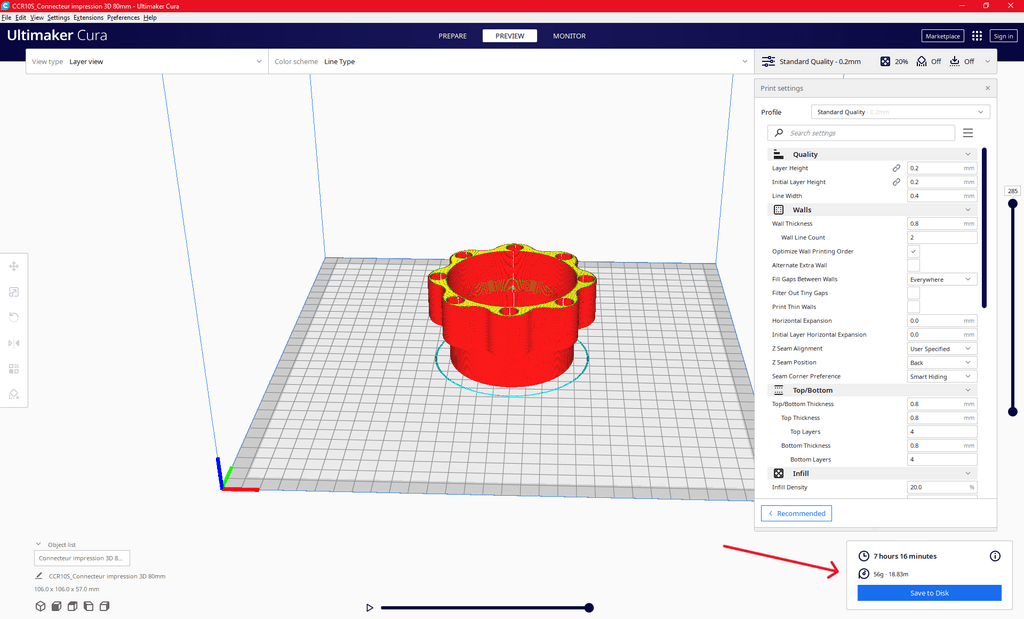Collapse the Walls settings section
The image size is (1024, 619).
tap(967, 210)
